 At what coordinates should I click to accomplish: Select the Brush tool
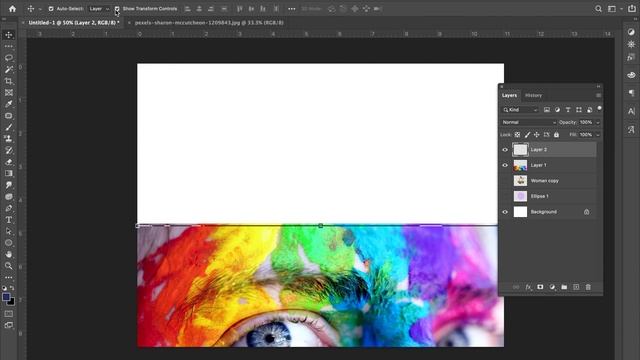[9, 127]
